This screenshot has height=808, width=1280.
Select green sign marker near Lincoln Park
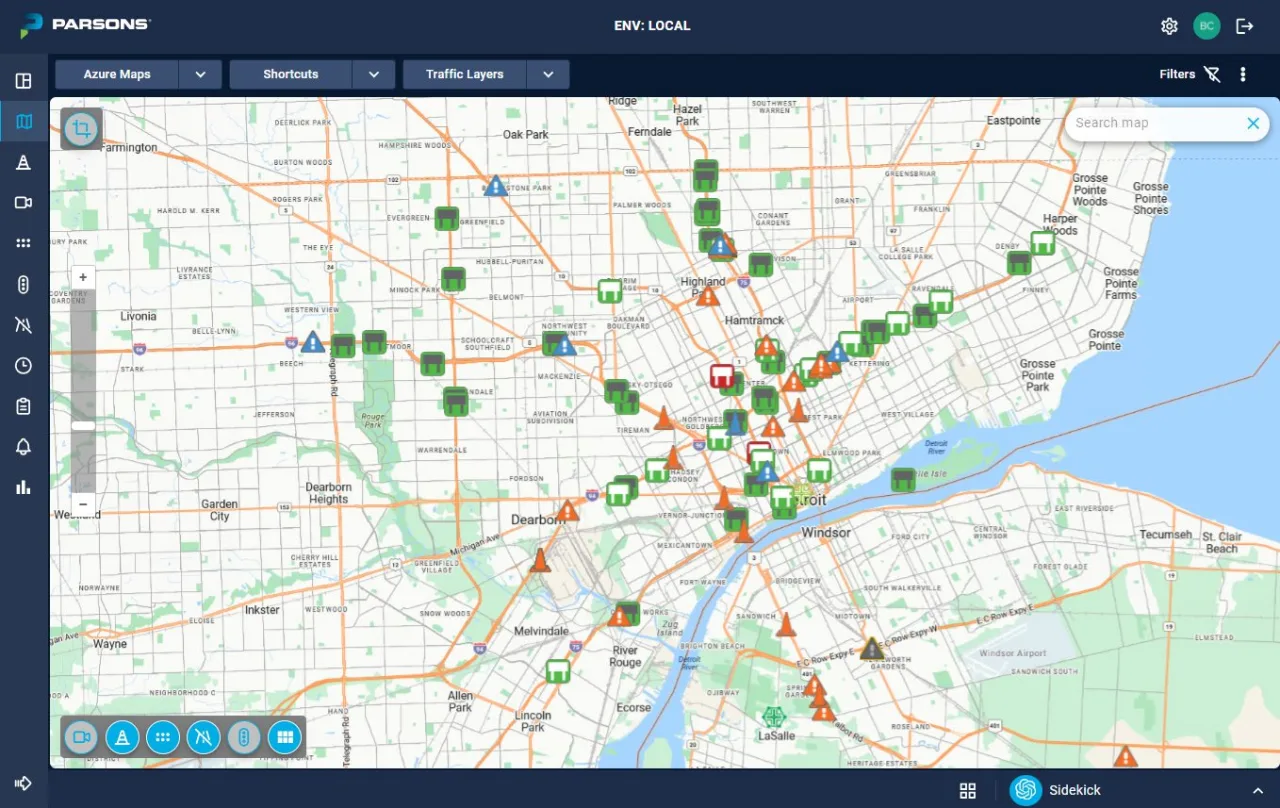point(558,671)
